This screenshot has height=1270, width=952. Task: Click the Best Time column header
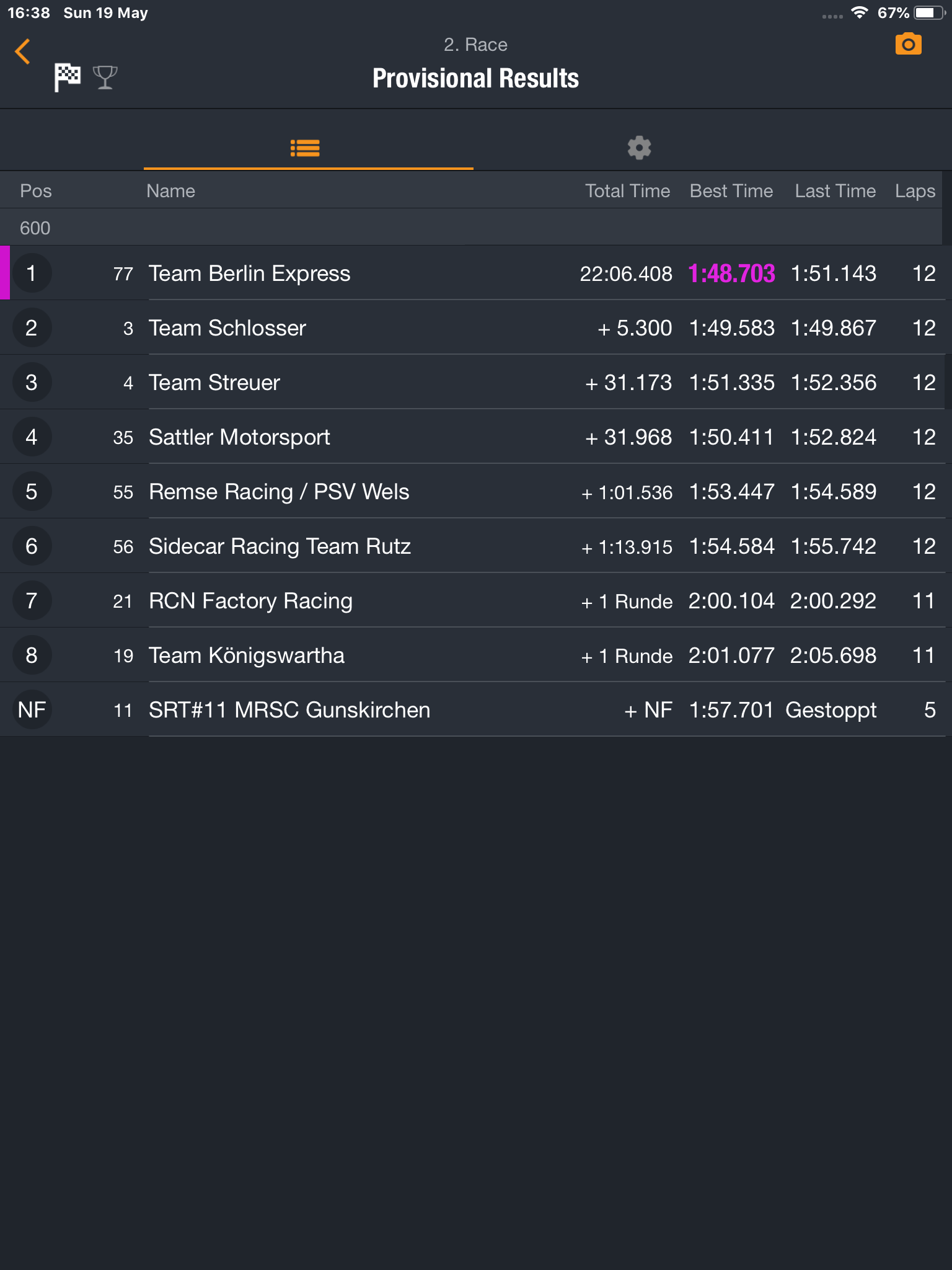click(731, 191)
